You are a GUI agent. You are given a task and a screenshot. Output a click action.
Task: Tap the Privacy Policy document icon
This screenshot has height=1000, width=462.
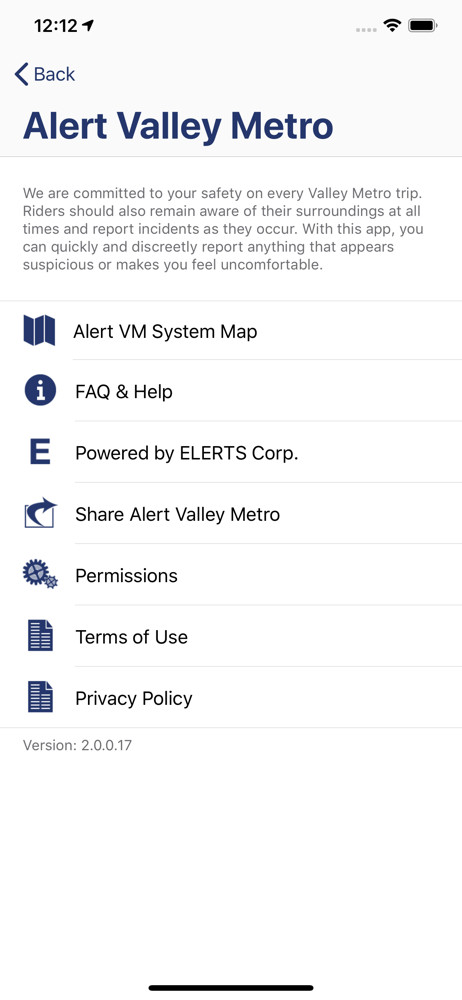point(40,697)
